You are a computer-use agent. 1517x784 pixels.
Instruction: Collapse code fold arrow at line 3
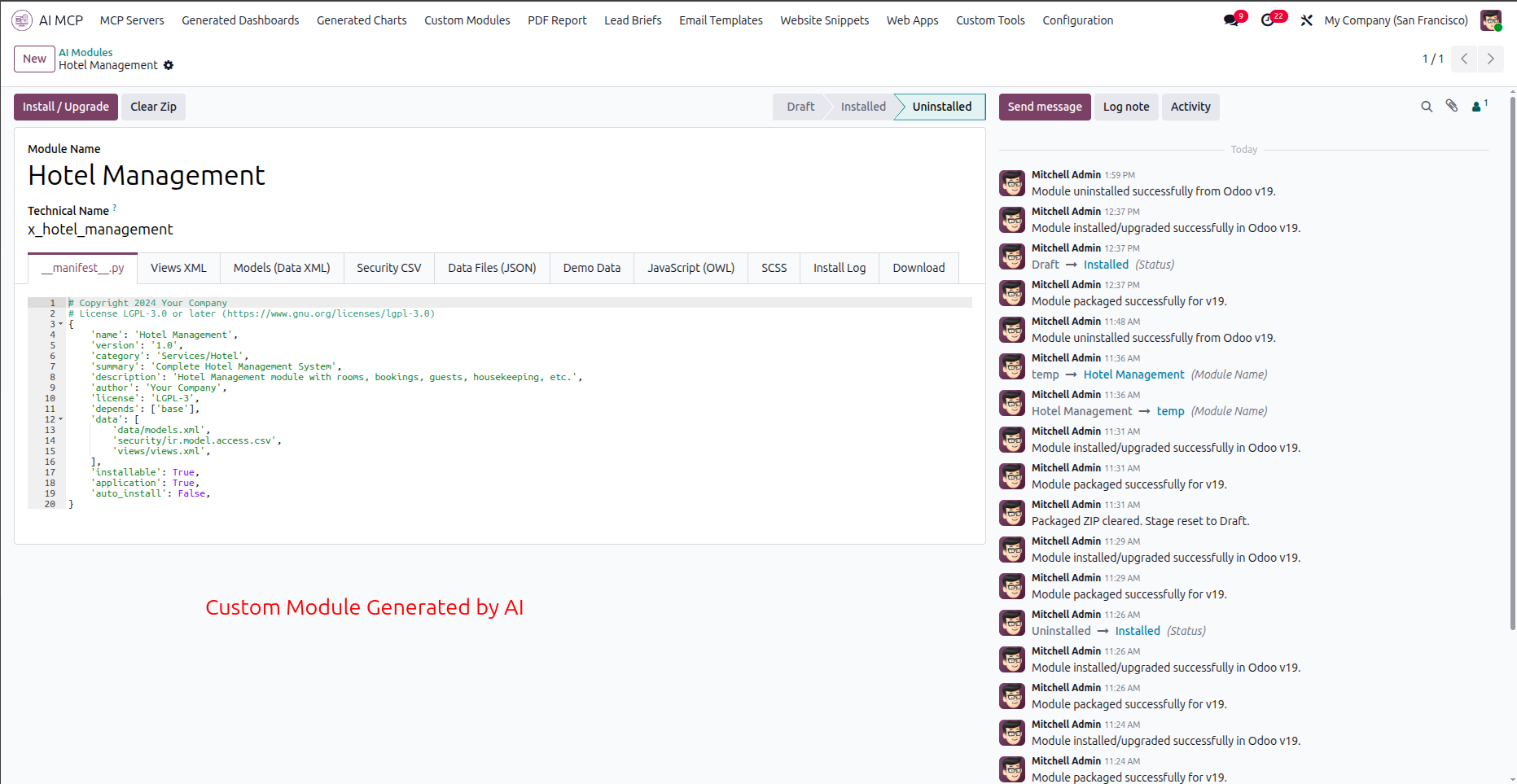click(x=60, y=324)
